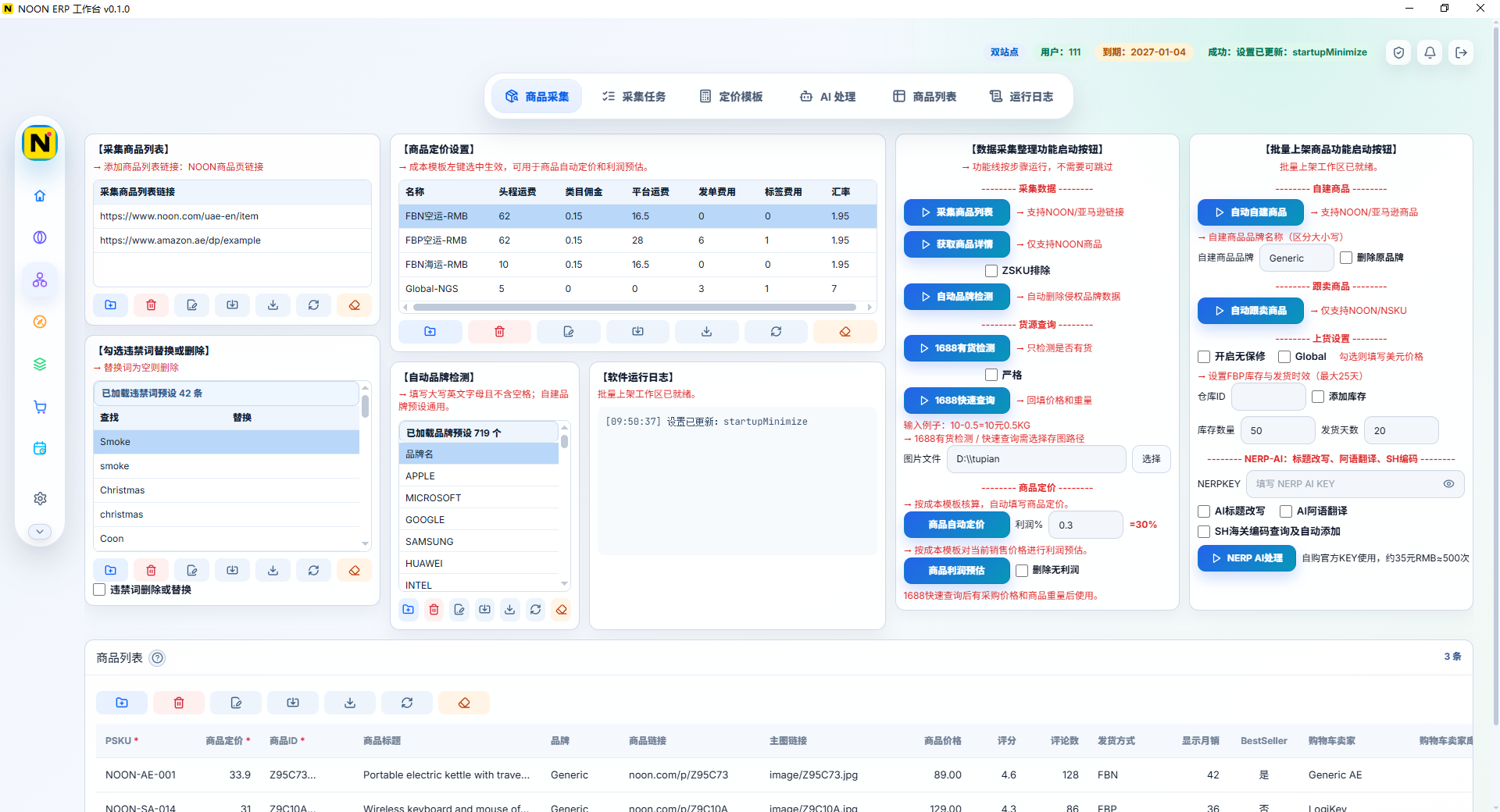Tick the AI标题改写 checkbox
Viewport: 1500px width, 812px height.
1204,511
